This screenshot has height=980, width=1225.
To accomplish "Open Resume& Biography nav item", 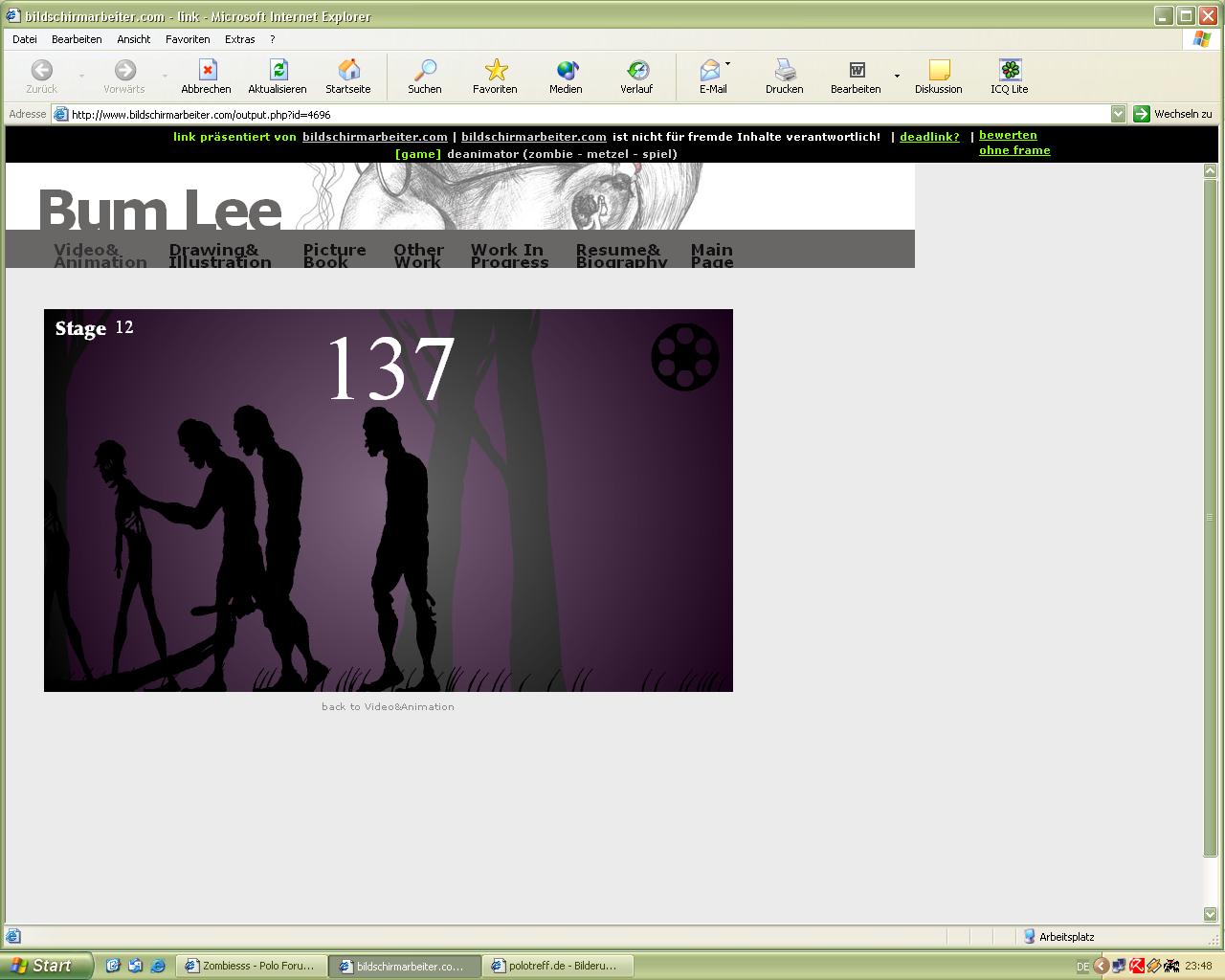I will 621,256.
